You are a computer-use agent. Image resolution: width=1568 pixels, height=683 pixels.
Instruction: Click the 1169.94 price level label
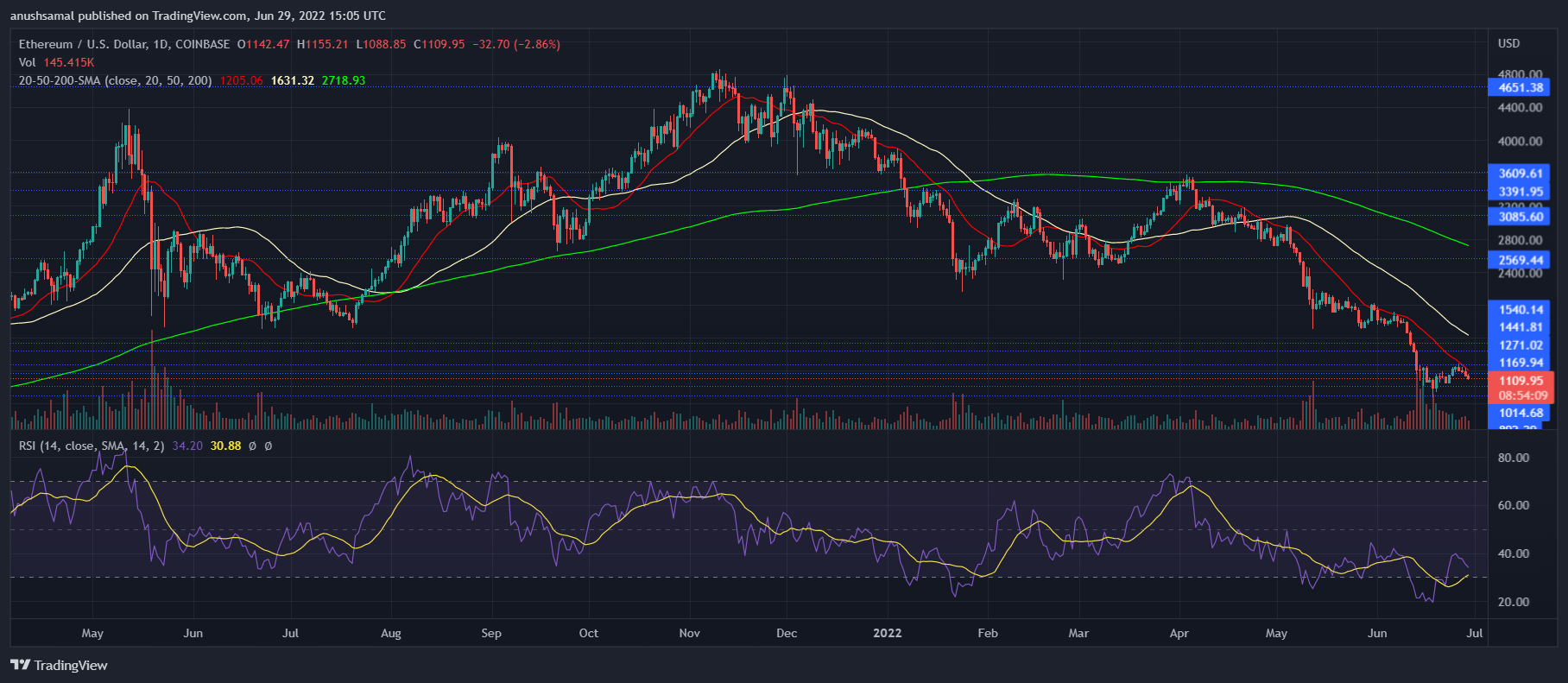(1521, 363)
